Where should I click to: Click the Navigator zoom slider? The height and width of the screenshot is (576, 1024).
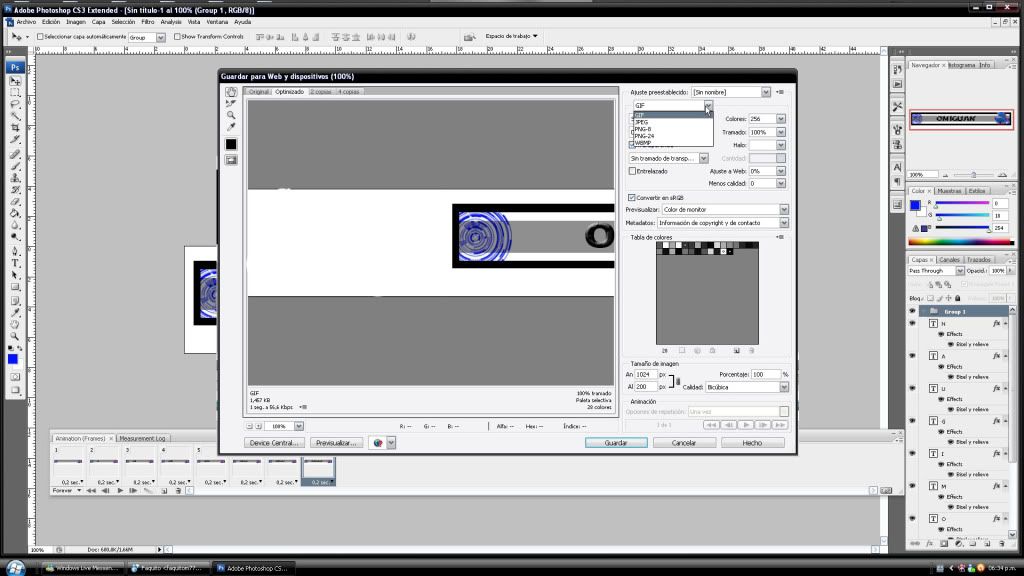(973, 175)
